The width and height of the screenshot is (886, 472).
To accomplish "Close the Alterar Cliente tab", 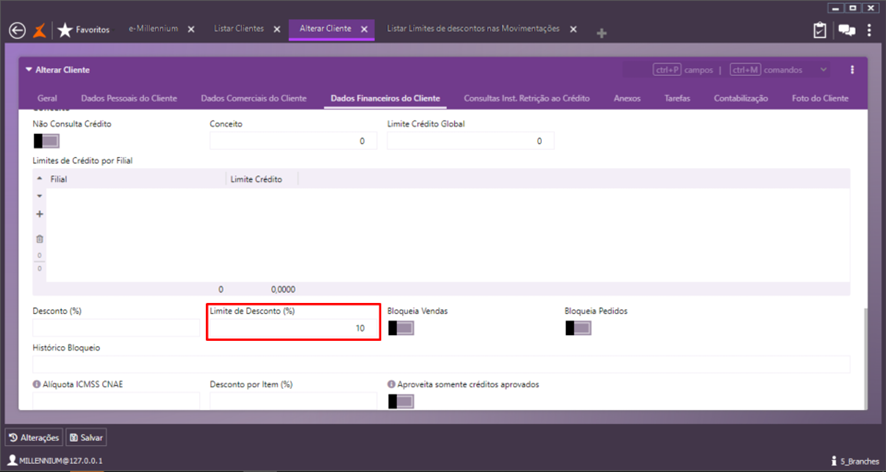I will click(x=364, y=29).
